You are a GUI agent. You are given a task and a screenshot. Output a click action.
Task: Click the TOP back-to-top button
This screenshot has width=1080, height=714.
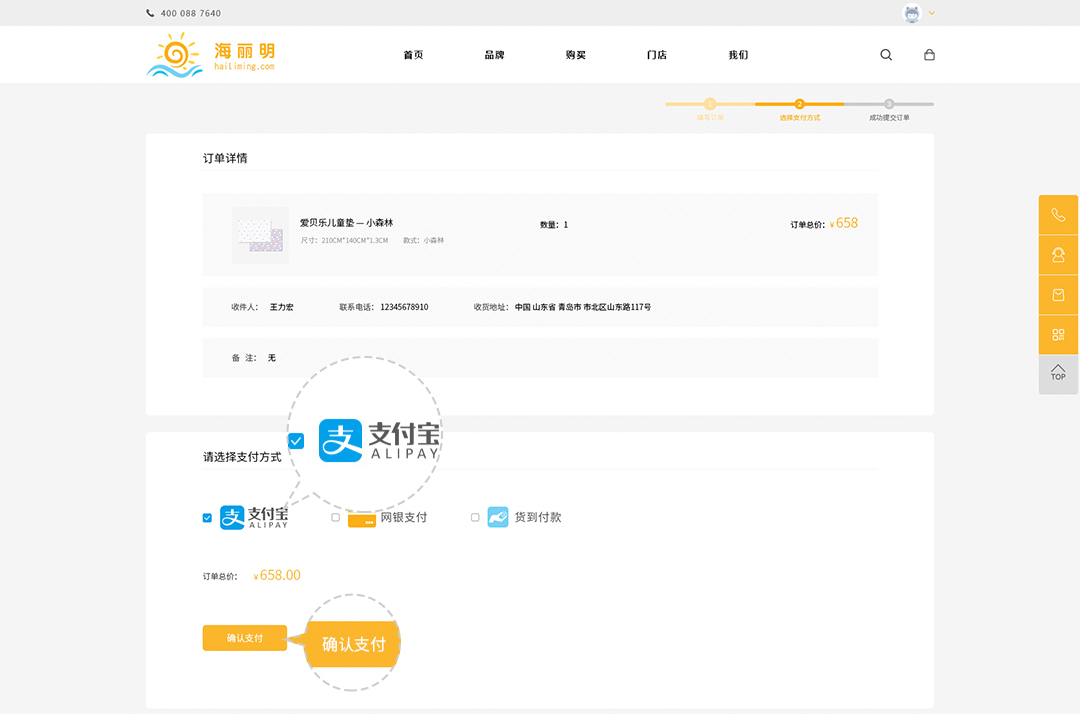[1059, 374]
